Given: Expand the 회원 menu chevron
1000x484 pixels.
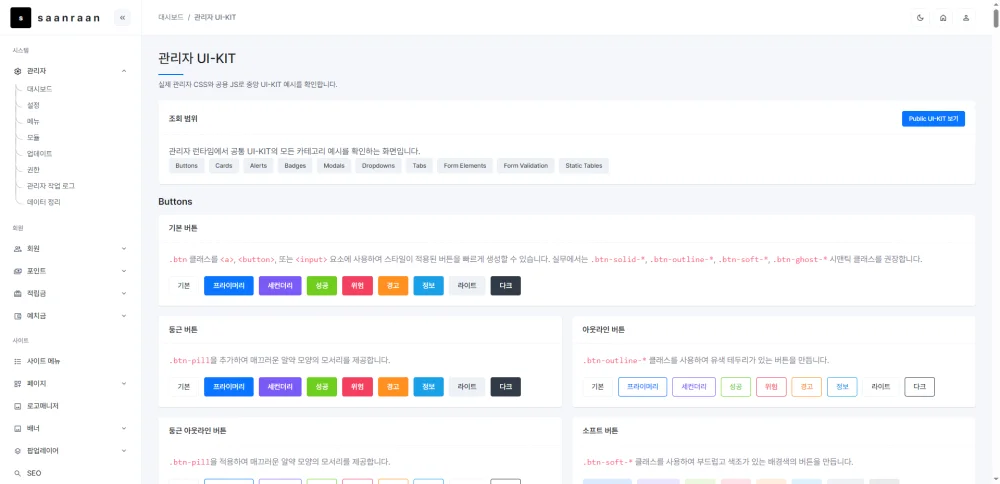Looking at the screenshot, I should [124, 249].
